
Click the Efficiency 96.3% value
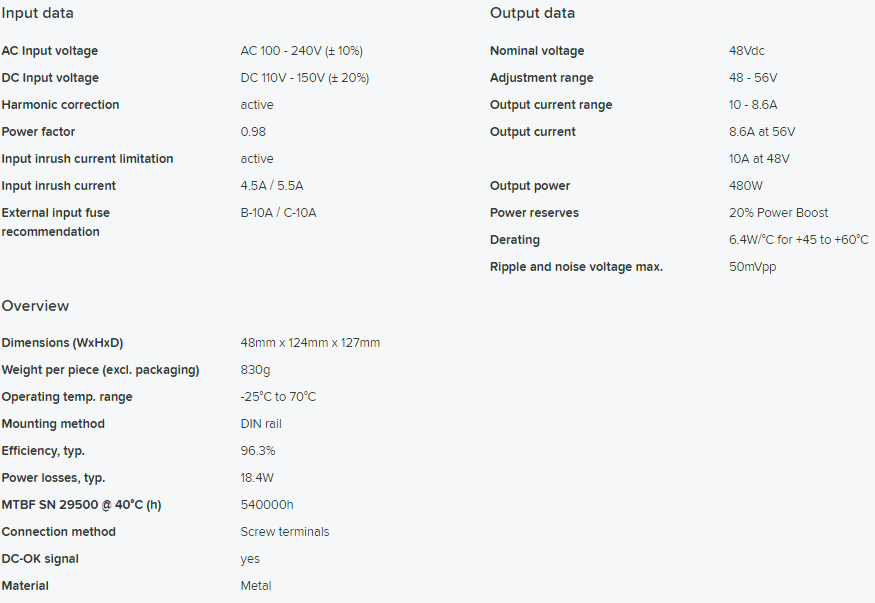258,451
